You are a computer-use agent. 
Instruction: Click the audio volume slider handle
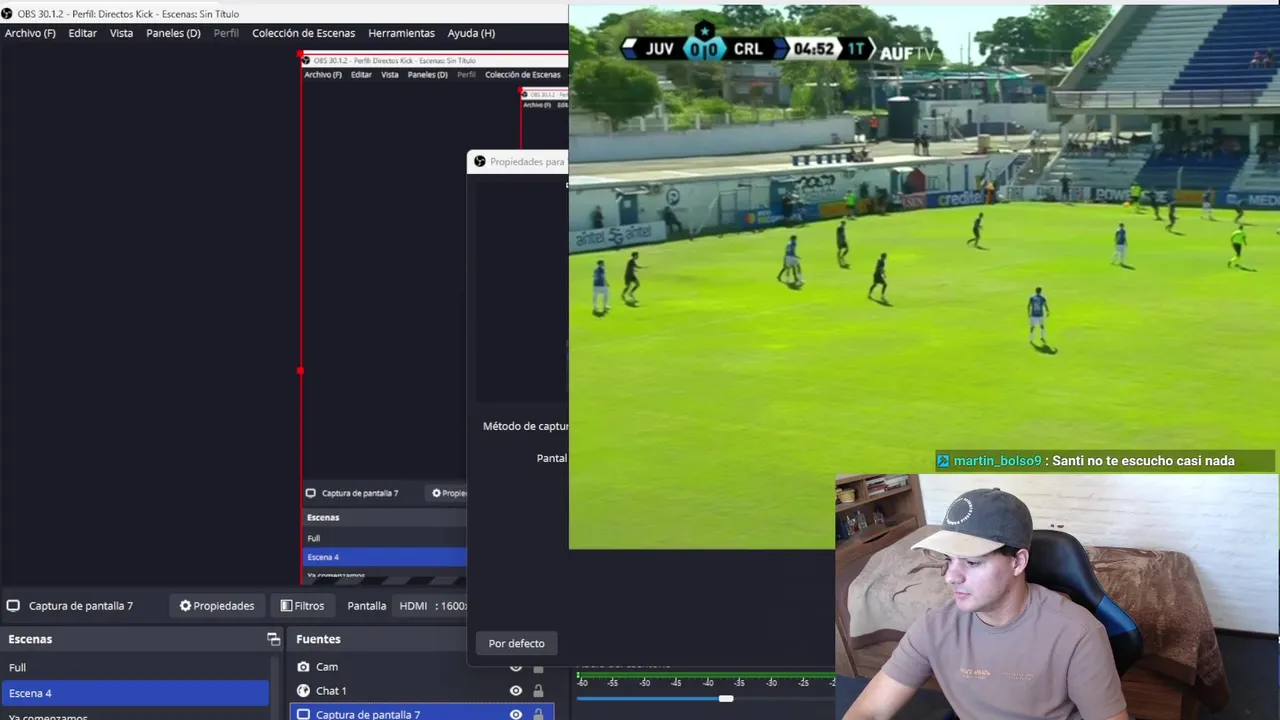726,699
